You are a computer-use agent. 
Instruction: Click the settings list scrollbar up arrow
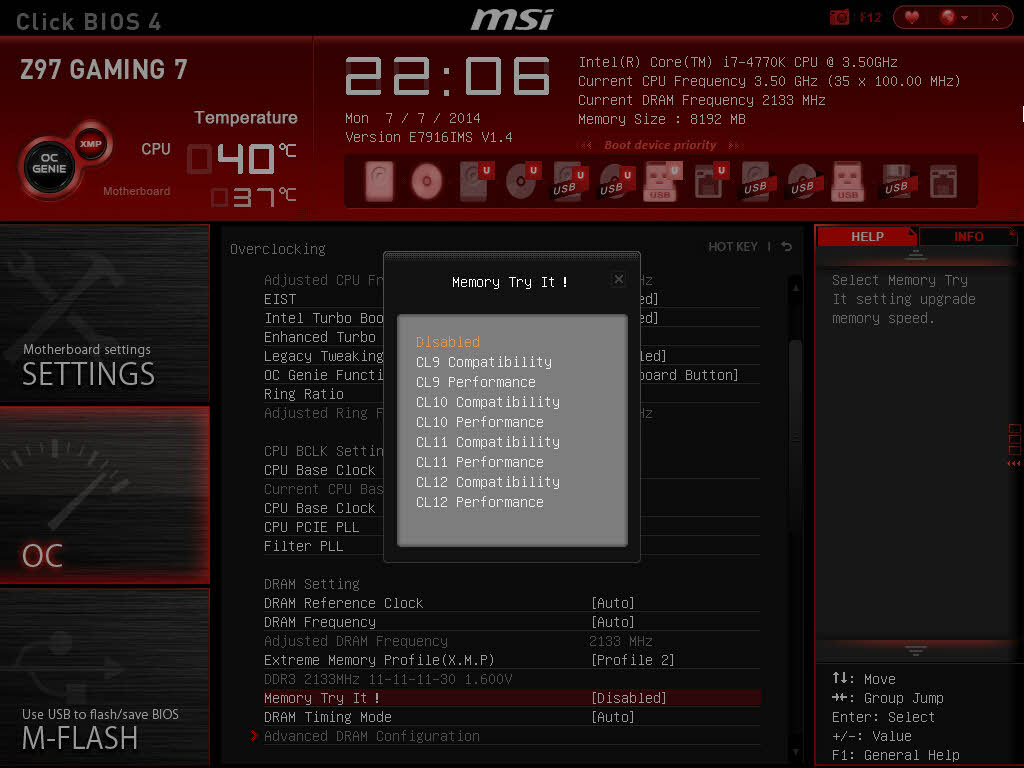click(795, 287)
